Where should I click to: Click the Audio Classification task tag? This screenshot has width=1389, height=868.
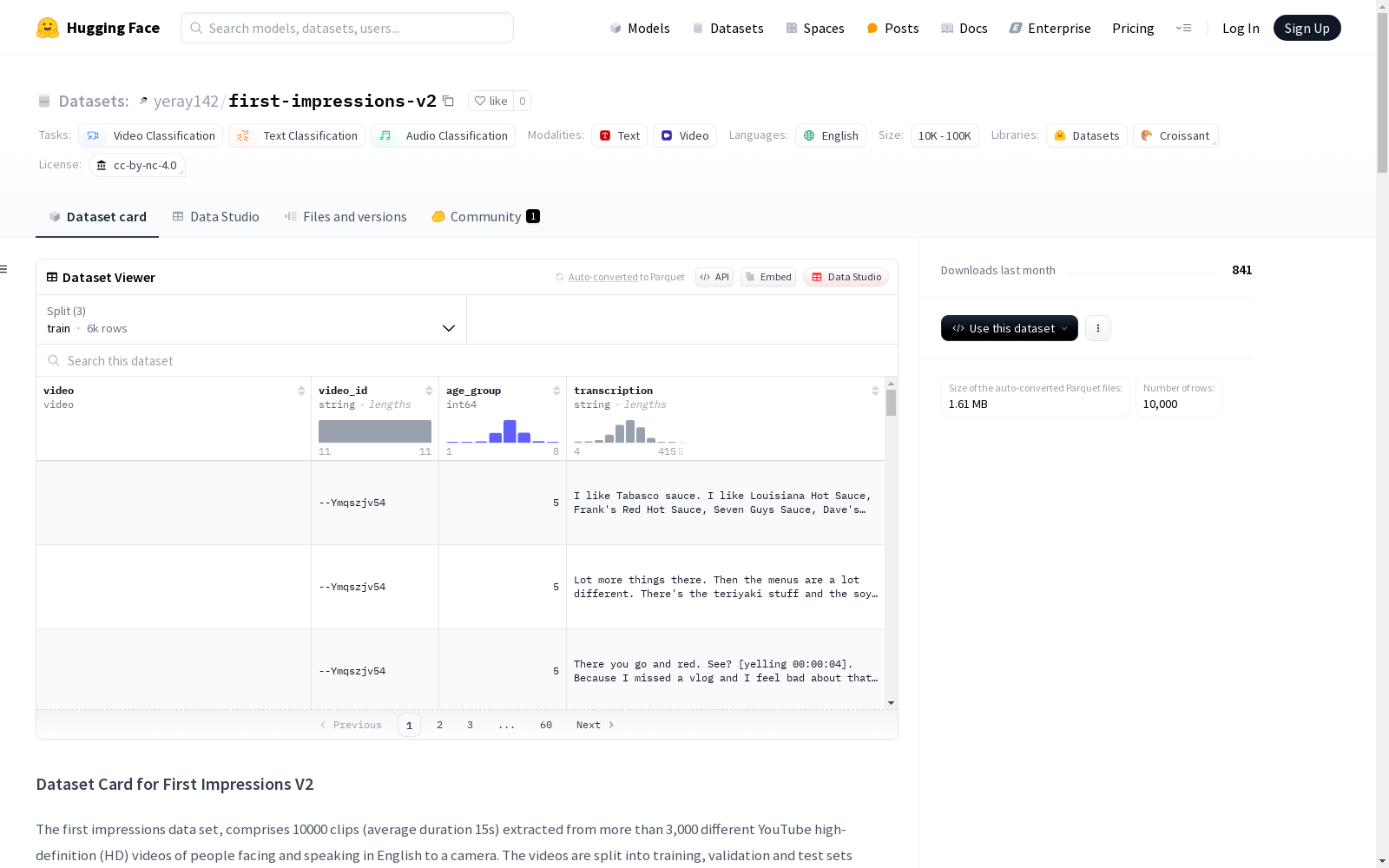click(x=443, y=135)
